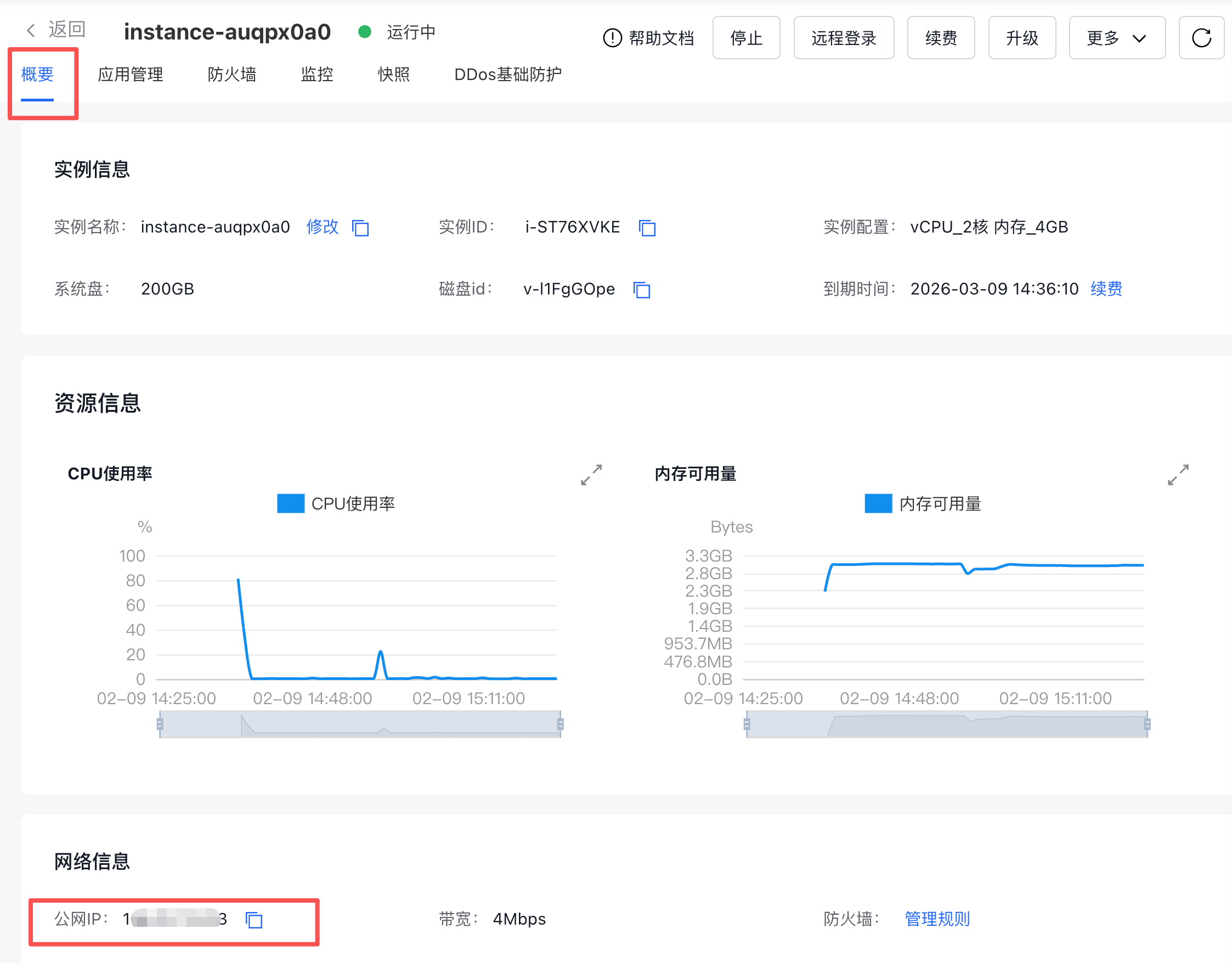
Task: Copy the instance ID i-ST76XVKE
Action: pyautogui.click(x=647, y=228)
